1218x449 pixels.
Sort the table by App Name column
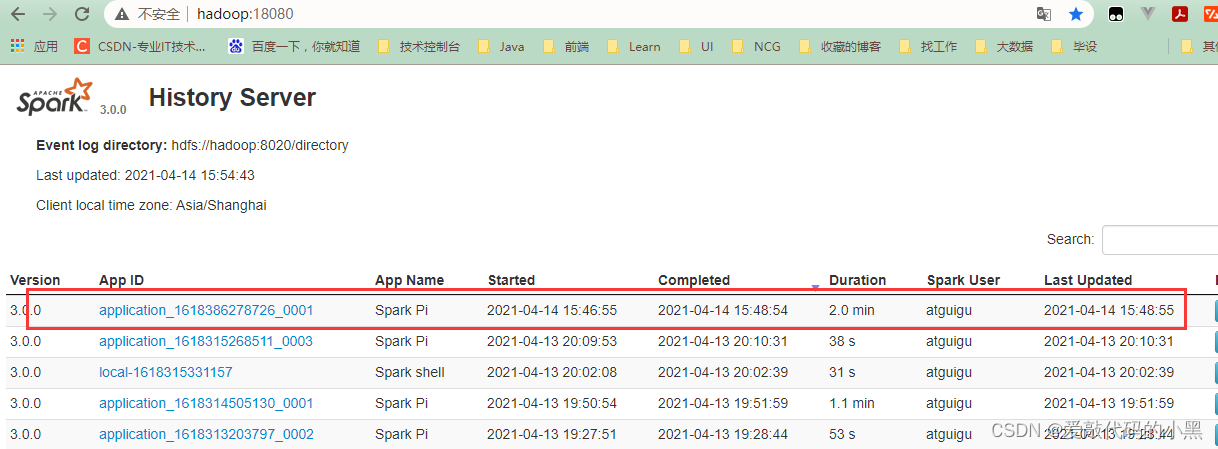pyautogui.click(x=409, y=280)
